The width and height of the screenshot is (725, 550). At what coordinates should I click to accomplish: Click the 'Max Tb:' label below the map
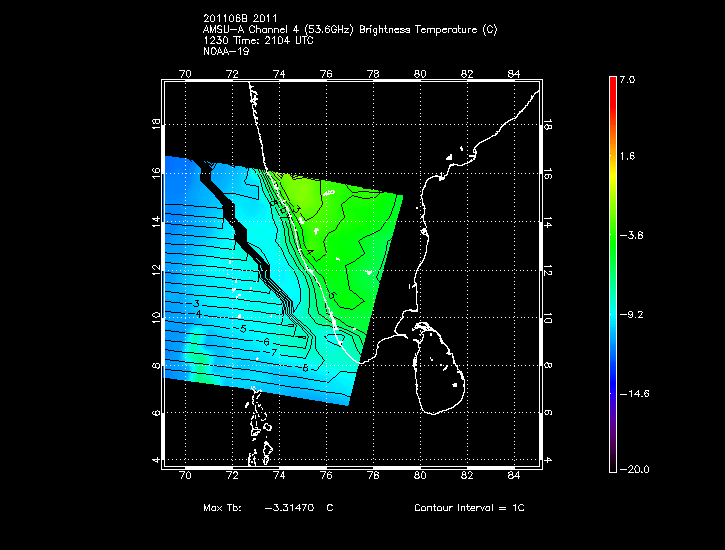pos(222,508)
